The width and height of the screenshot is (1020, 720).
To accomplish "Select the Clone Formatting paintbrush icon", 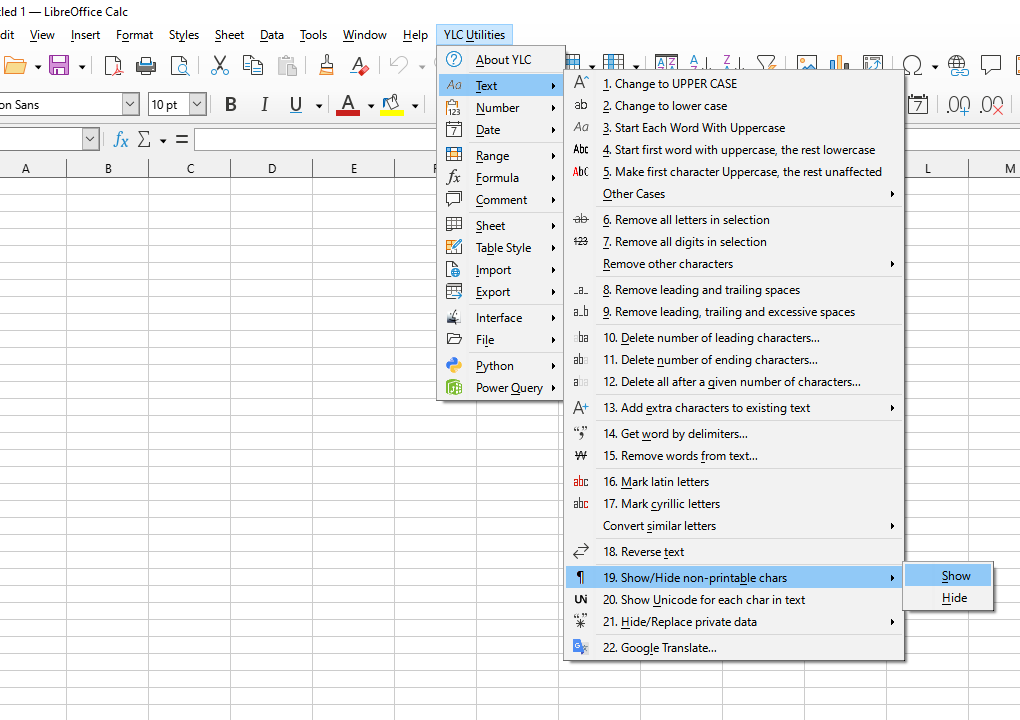I will [x=326, y=66].
